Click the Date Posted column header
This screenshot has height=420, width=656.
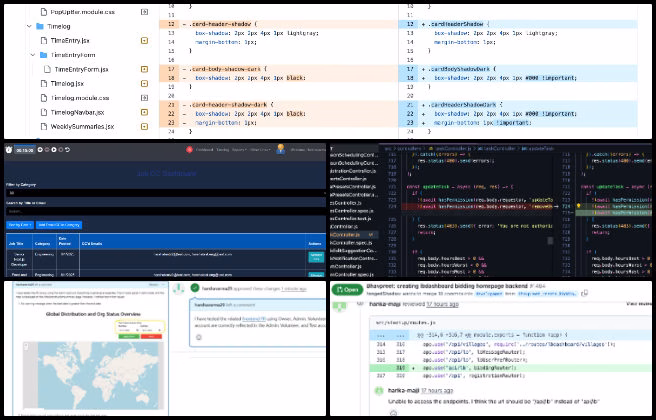[68, 241]
